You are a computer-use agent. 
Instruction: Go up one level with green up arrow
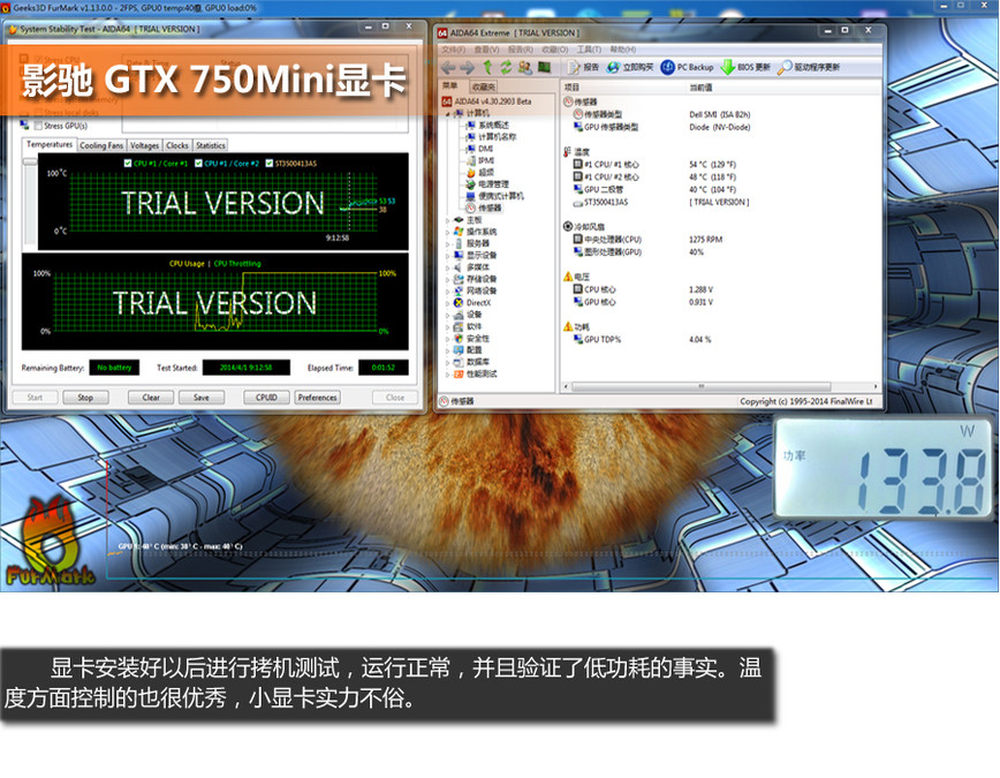pos(487,67)
